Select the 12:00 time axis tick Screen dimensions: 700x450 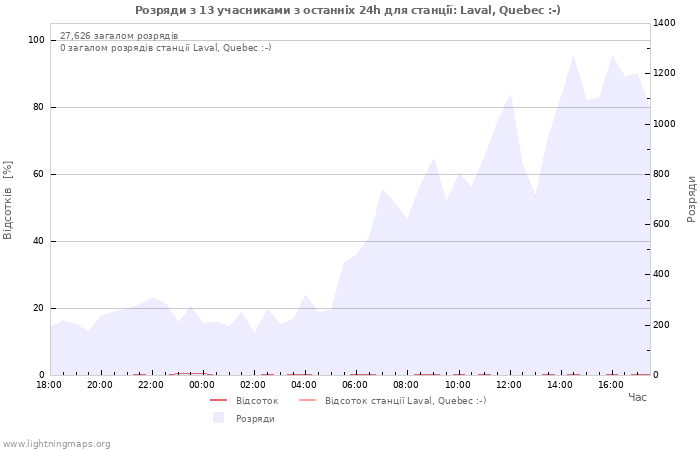point(508,384)
